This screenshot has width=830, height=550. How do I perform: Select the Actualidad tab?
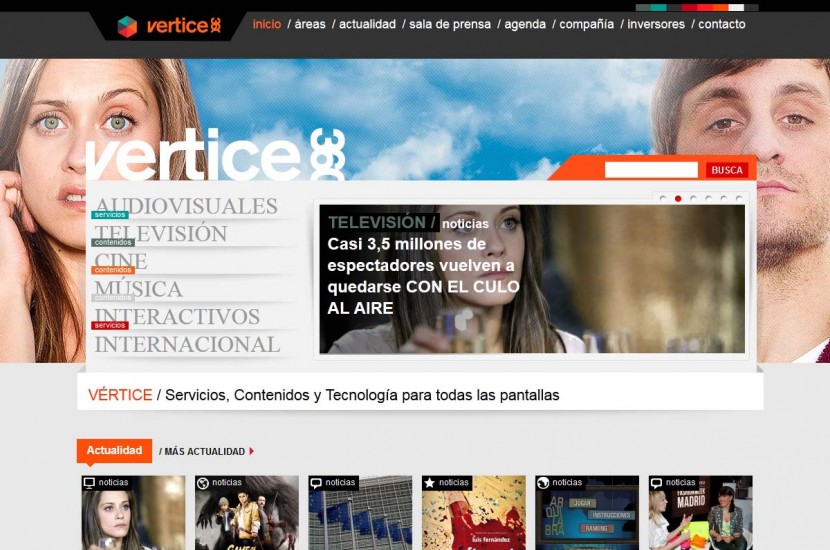click(114, 450)
